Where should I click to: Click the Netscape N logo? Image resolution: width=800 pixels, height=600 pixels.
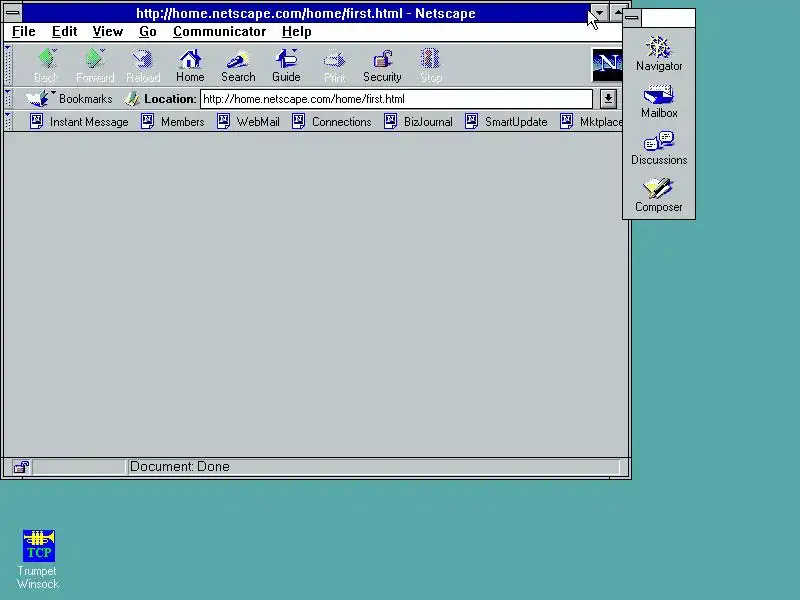point(607,65)
